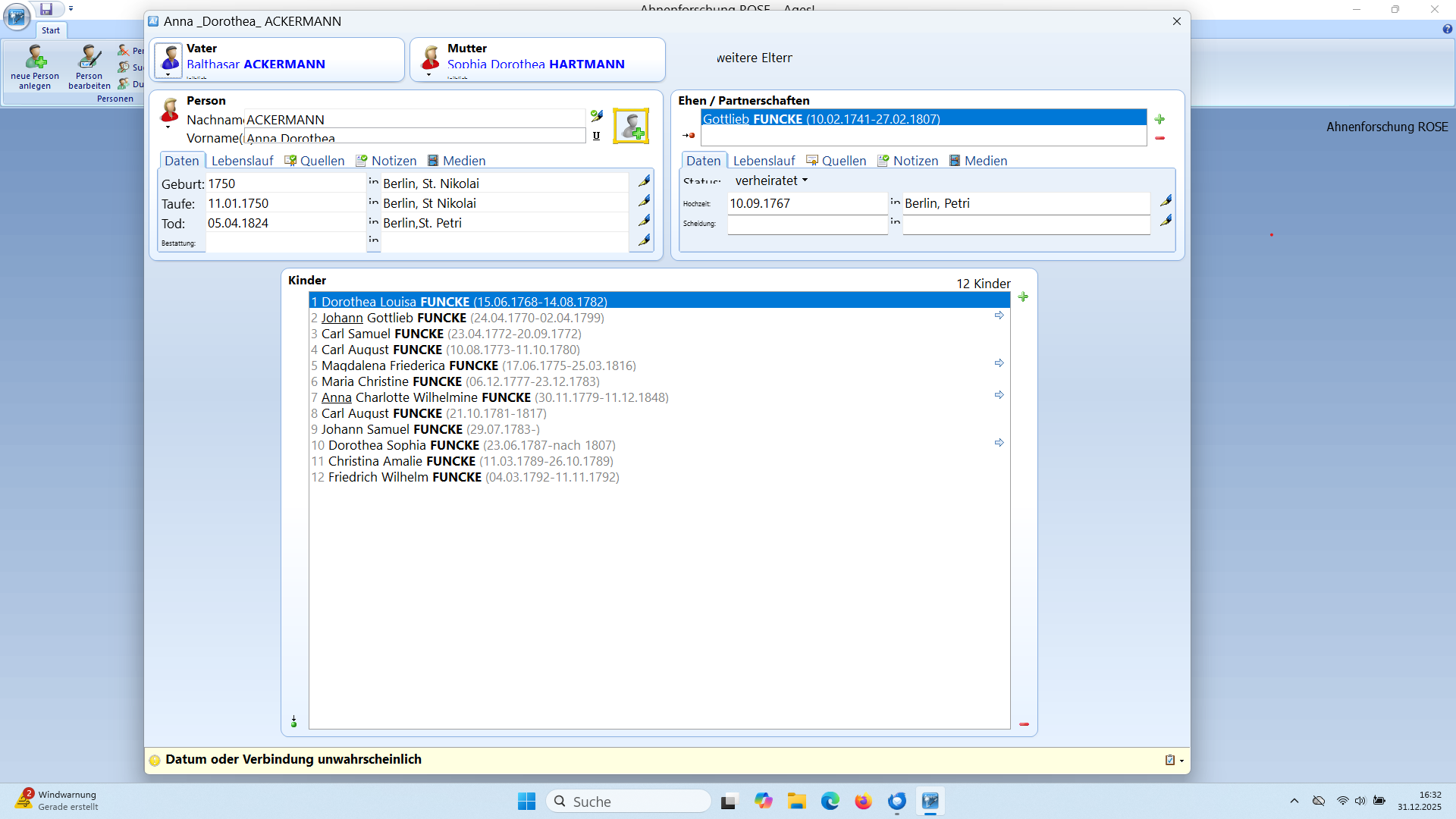This screenshot has width=1456, height=819.
Task: Delete child with red minus icon
Action: point(1024,724)
